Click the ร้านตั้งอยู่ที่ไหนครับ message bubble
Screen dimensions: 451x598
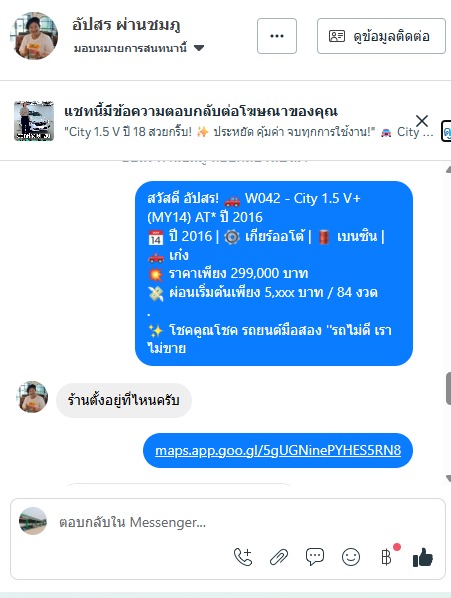pos(124,400)
